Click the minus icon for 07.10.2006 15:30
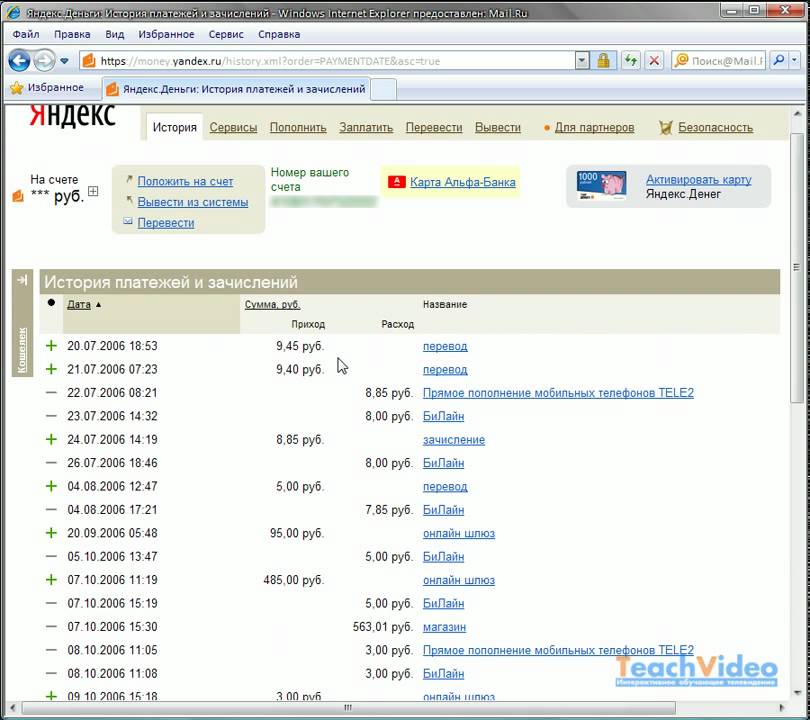 (51, 627)
